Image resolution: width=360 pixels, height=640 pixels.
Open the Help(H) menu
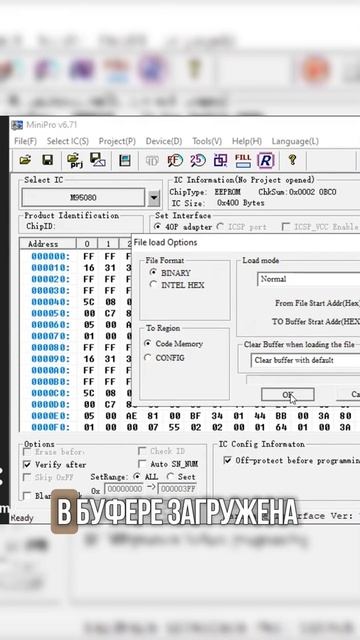click(247, 141)
